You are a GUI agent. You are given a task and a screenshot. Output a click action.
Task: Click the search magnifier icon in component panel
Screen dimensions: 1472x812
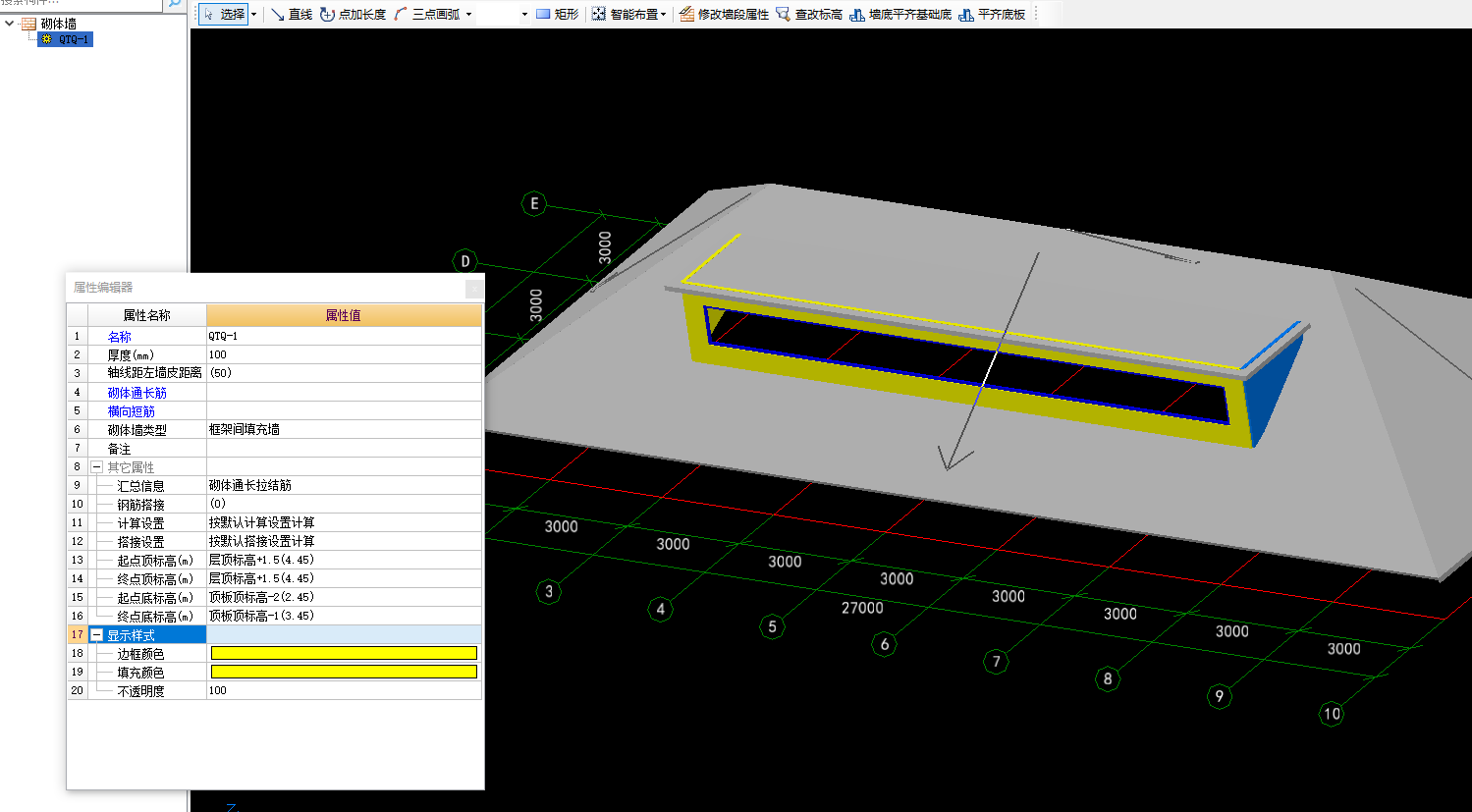[174, 4]
